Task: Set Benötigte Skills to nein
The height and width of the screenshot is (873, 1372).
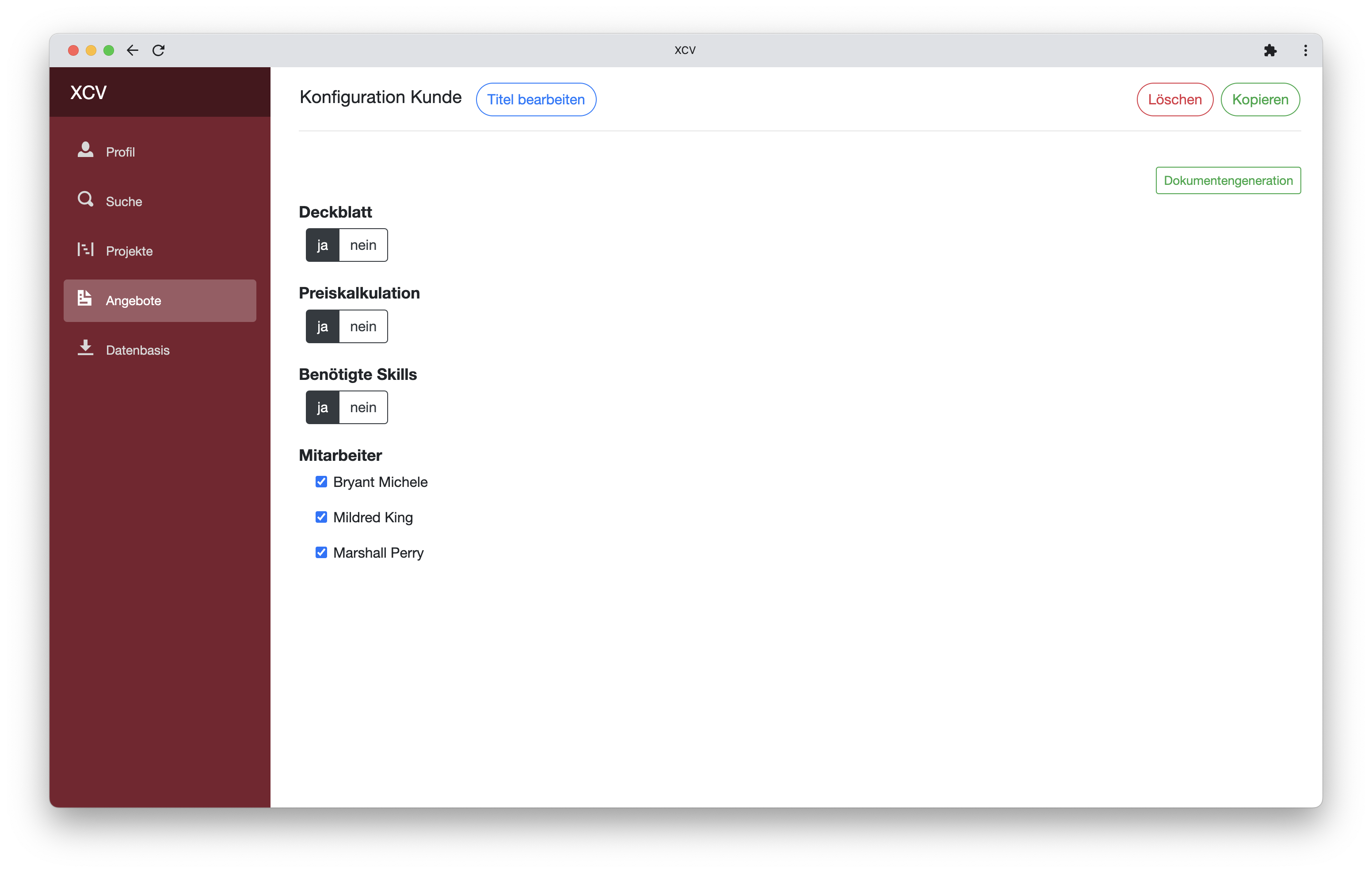Action: coord(363,407)
